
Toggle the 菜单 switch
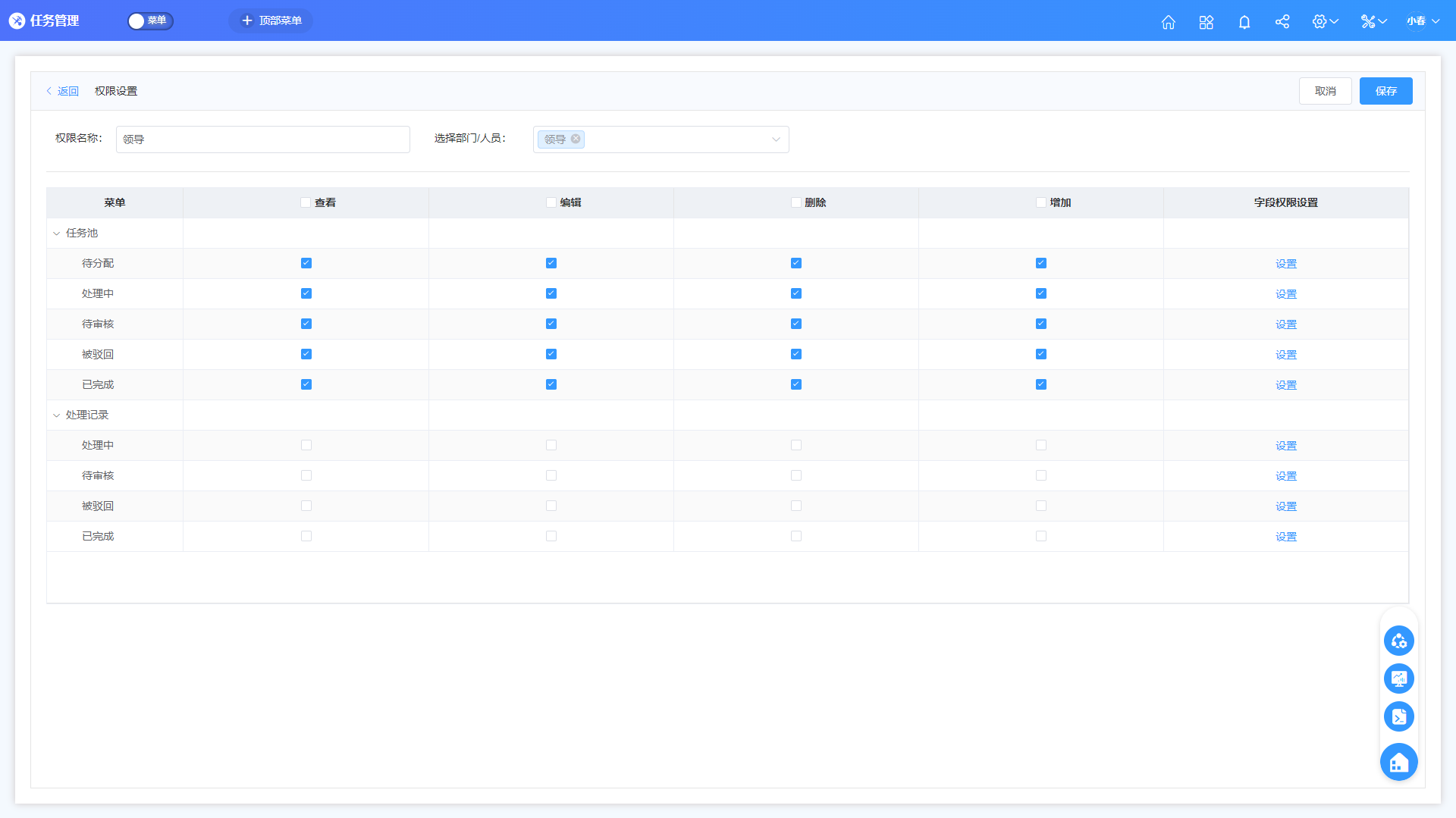[150, 20]
